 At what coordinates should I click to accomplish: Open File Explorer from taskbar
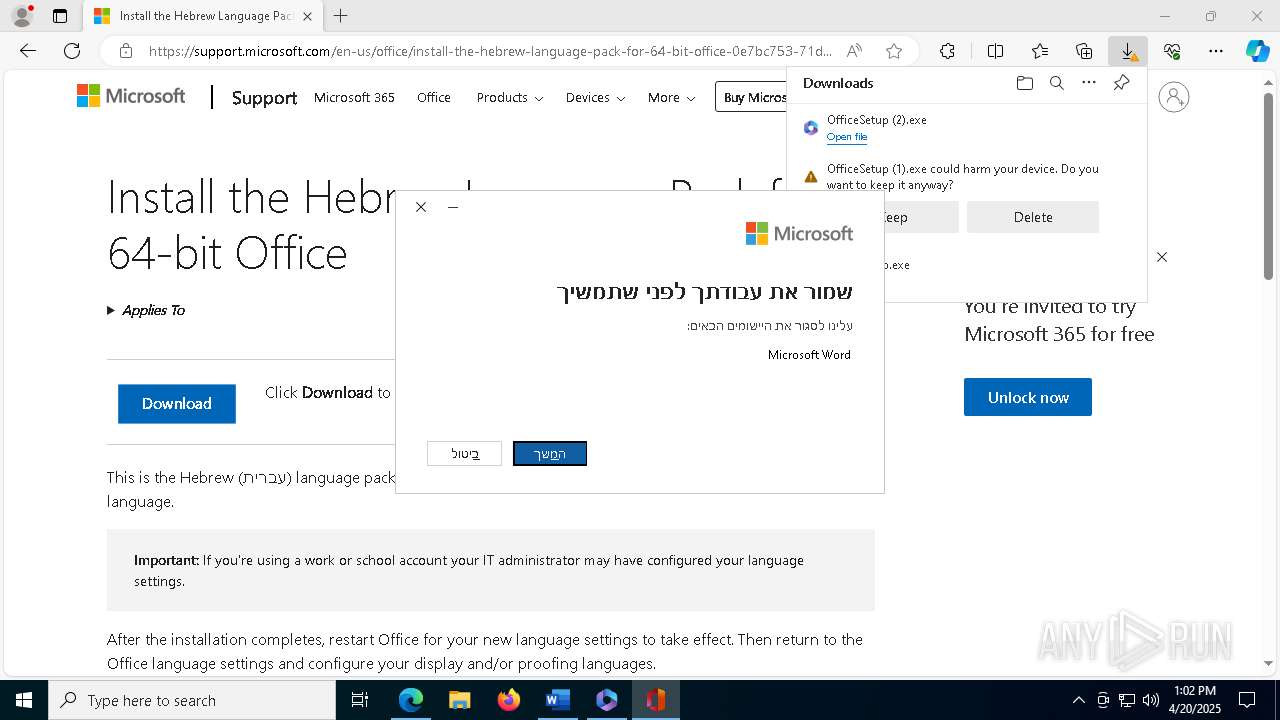pyautogui.click(x=460, y=700)
